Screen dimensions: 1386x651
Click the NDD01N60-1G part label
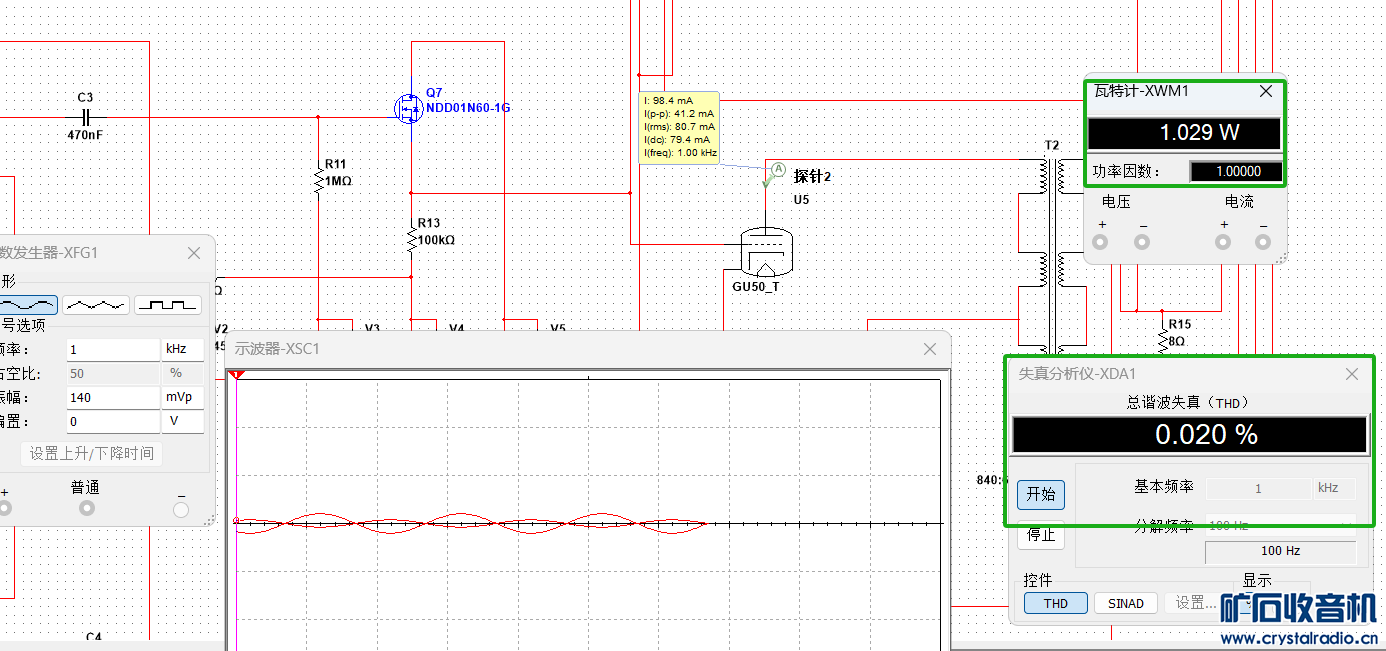(468, 107)
